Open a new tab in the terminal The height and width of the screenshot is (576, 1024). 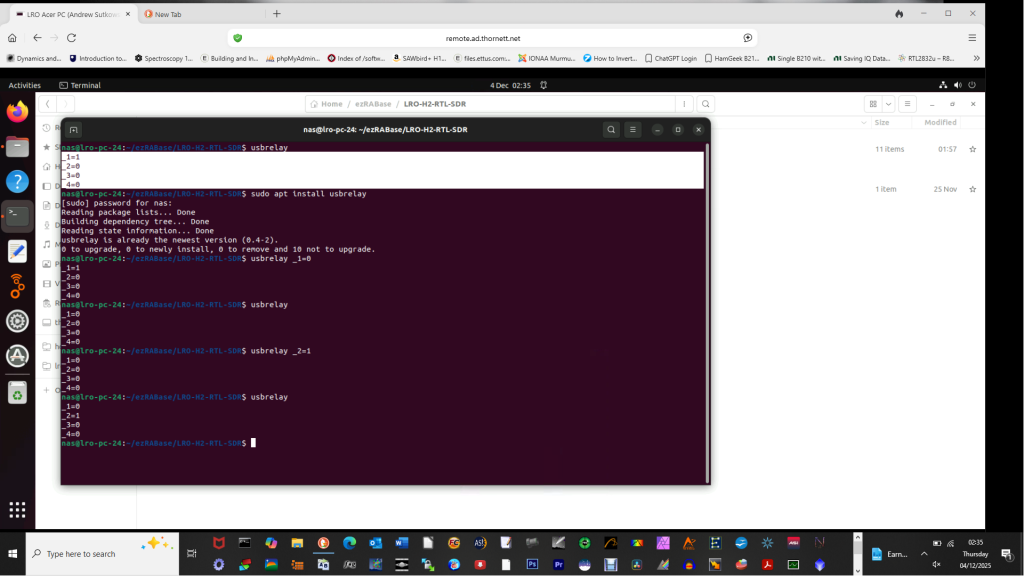tap(74, 130)
